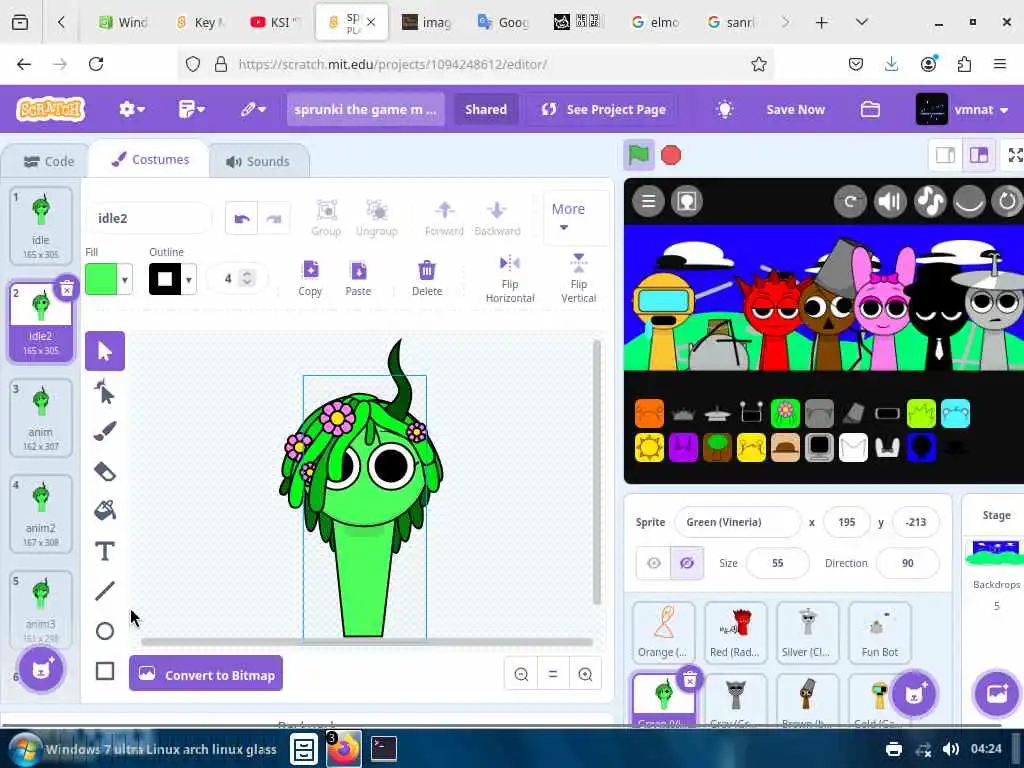Zoom out the costume canvas

(521, 674)
